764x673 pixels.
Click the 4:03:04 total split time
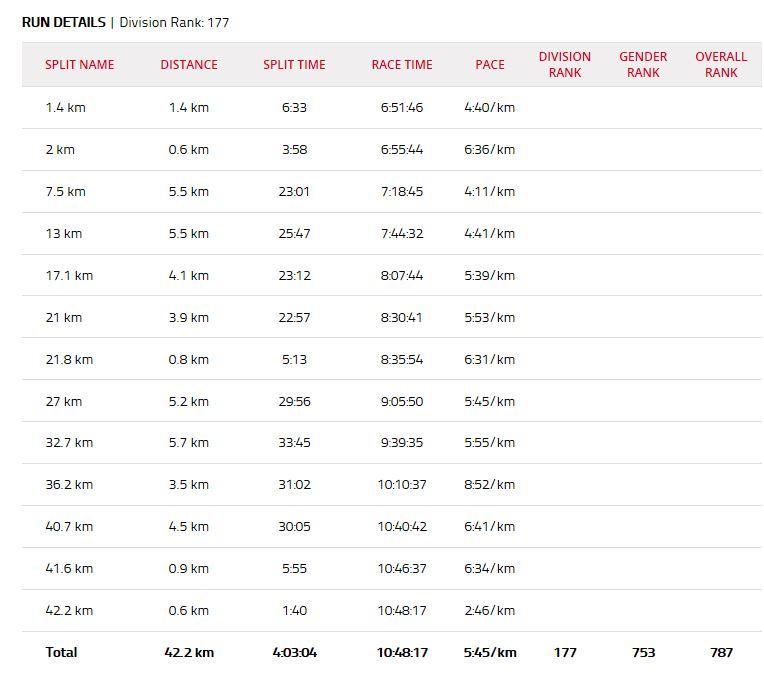pyautogui.click(x=294, y=653)
